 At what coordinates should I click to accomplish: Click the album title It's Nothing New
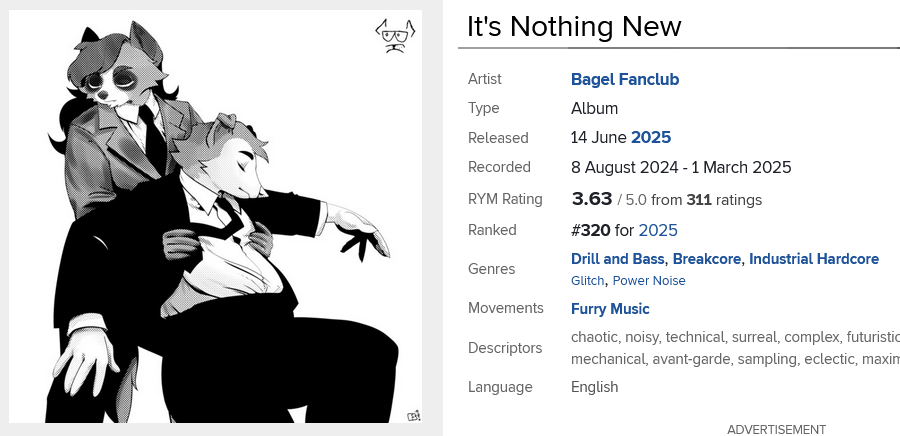[575, 27]
